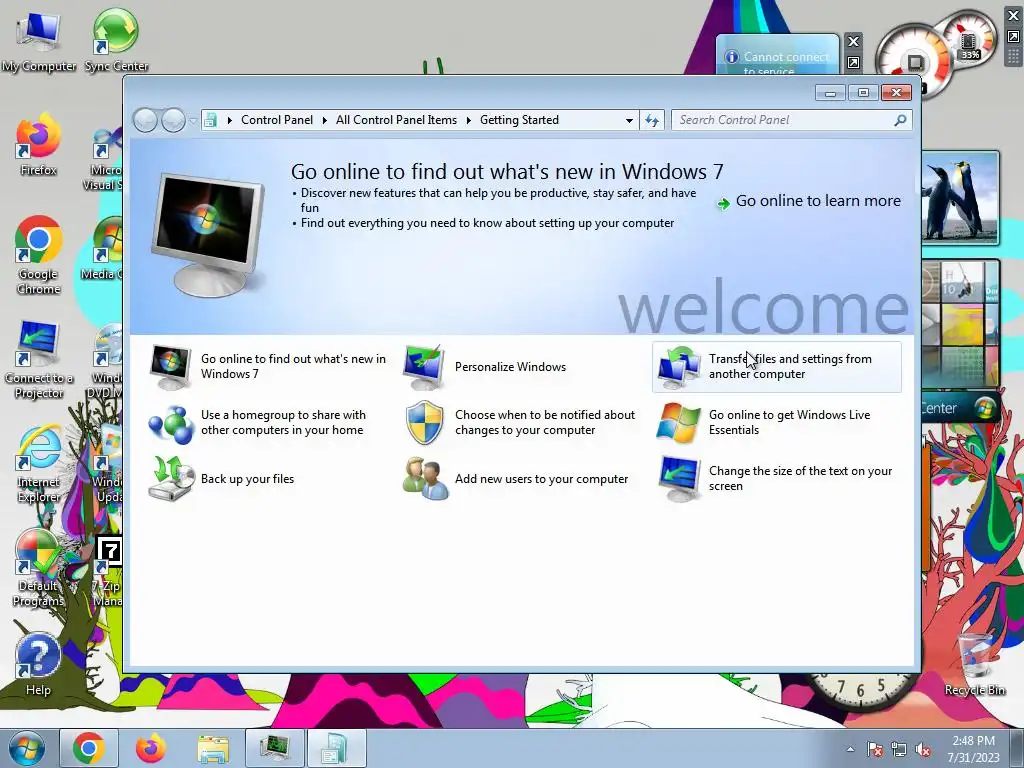This screenshot has height=768, width=1024.
Task: Click the Transfer files and settings icon
Action: (679, 367)
